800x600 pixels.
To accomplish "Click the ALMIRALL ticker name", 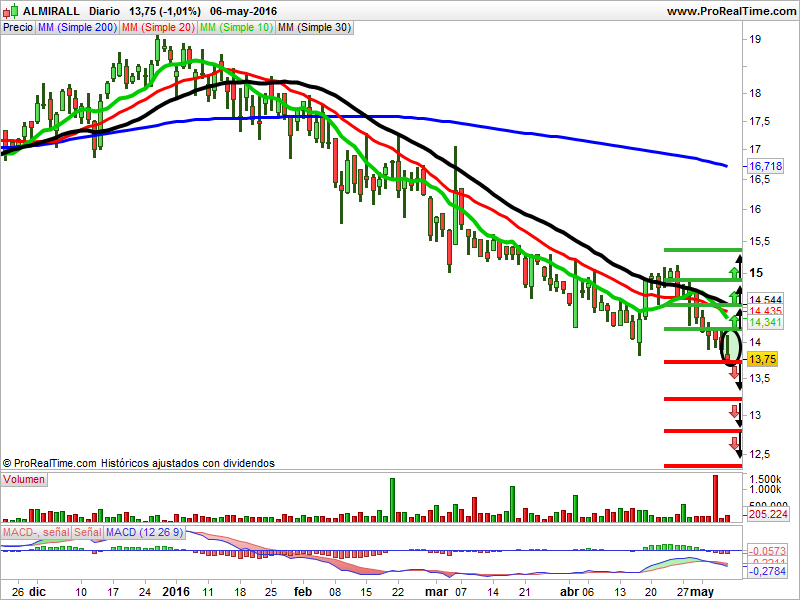I will pos(52,11).
